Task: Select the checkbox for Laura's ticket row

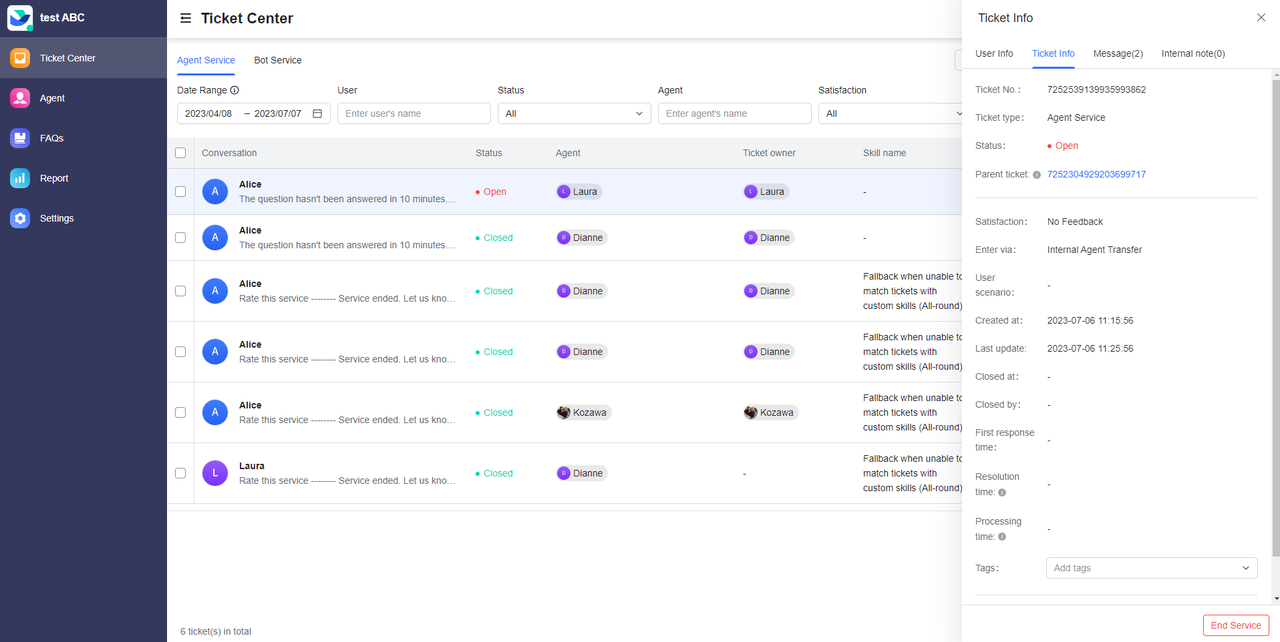Action: pos(180,473)
